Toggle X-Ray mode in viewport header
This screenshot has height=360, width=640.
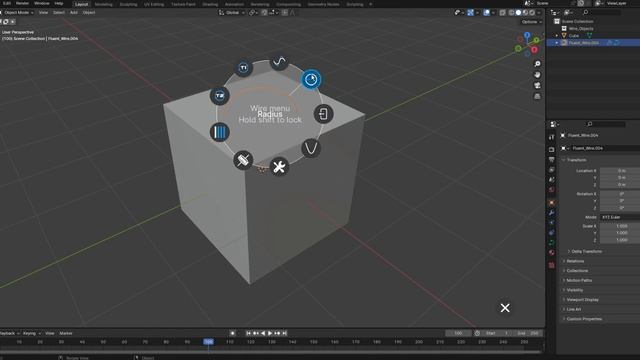pyautogui.click(x=503, y=13)
